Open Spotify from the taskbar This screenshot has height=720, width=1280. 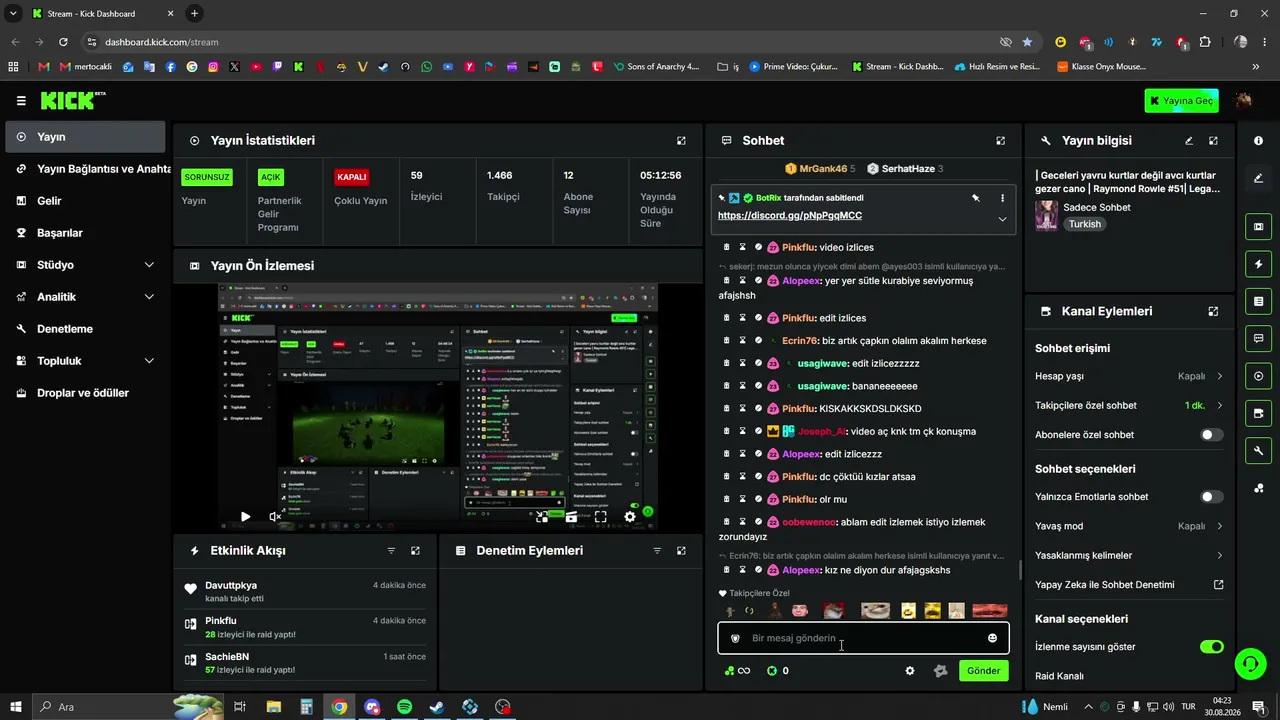tap(405, 707)
